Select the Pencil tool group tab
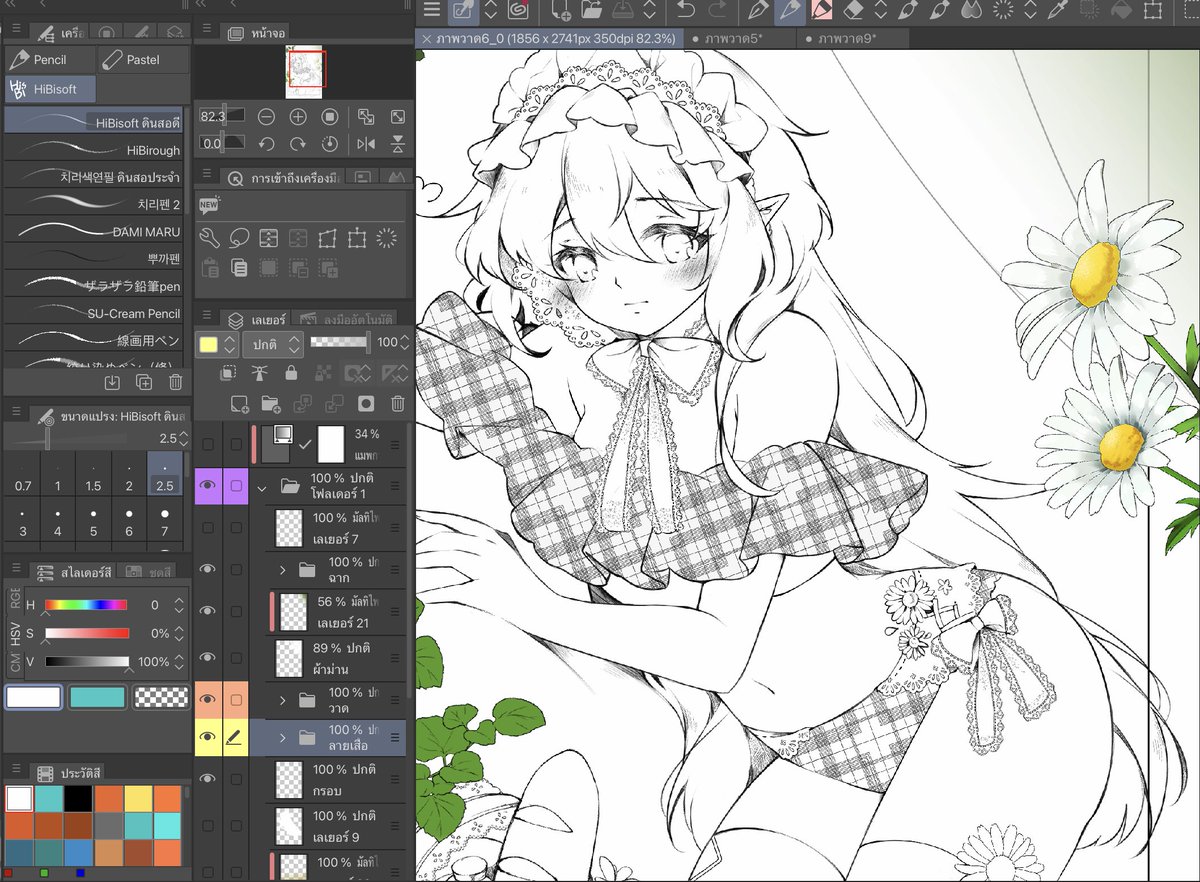Image resolution: width=1200 pixels, height=882 pixels. coord(50,59)
